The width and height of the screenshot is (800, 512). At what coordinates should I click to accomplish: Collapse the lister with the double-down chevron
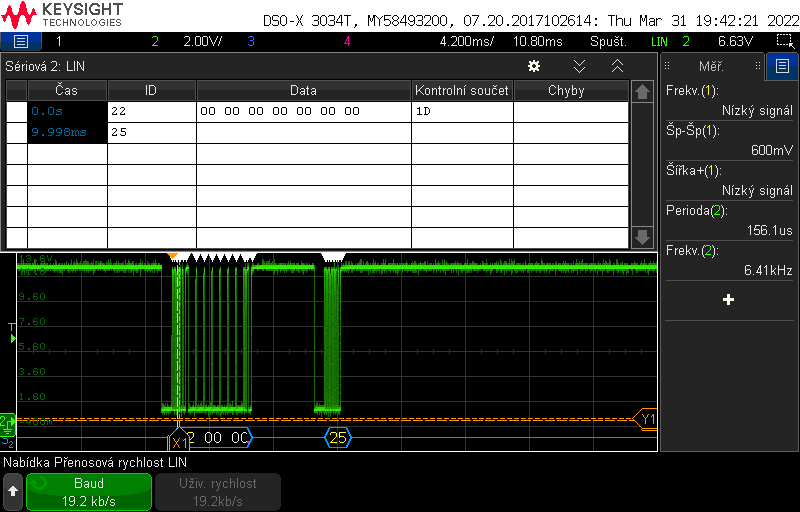[x=579, y=66]
